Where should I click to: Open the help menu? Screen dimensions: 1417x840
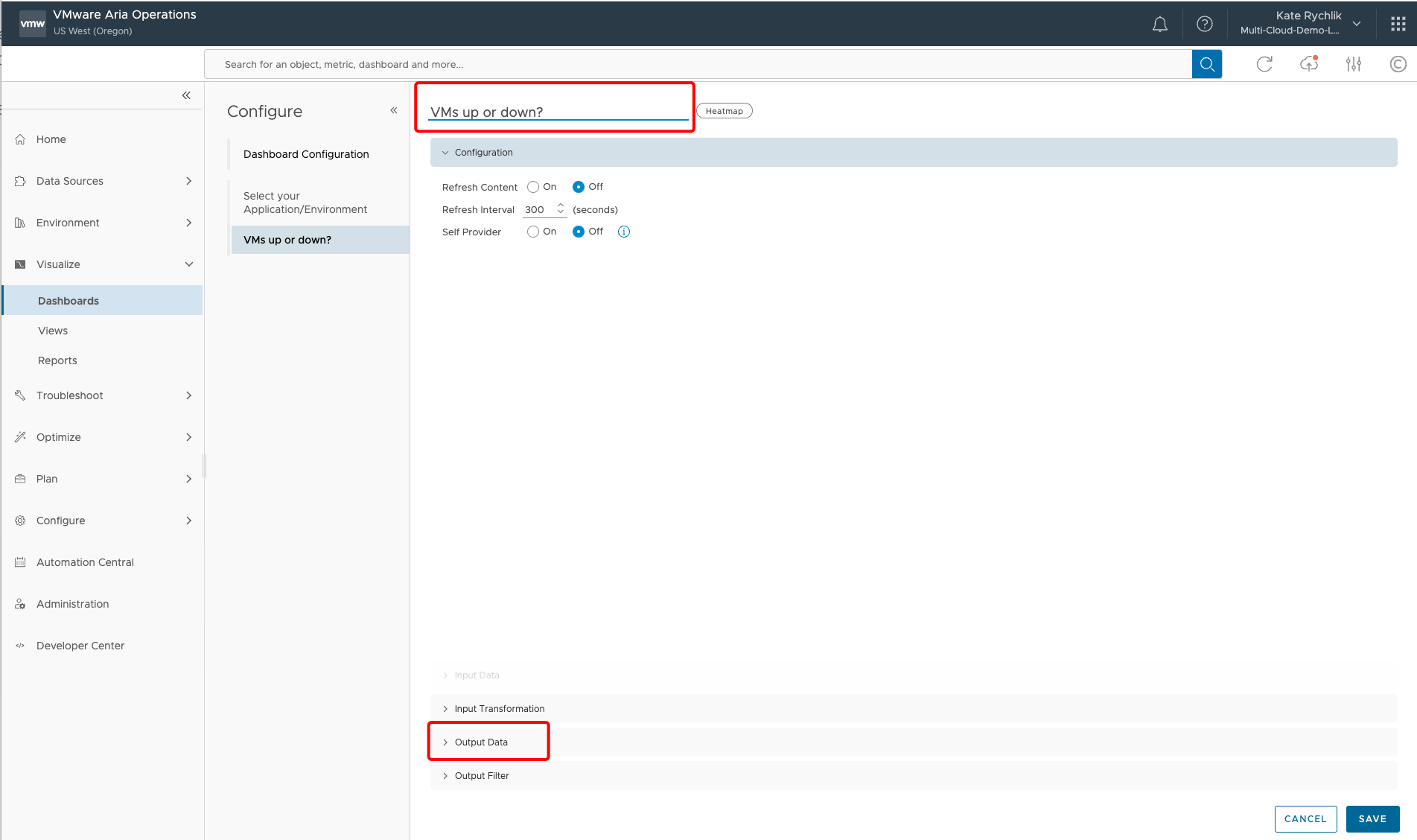tap(1204, 23)
